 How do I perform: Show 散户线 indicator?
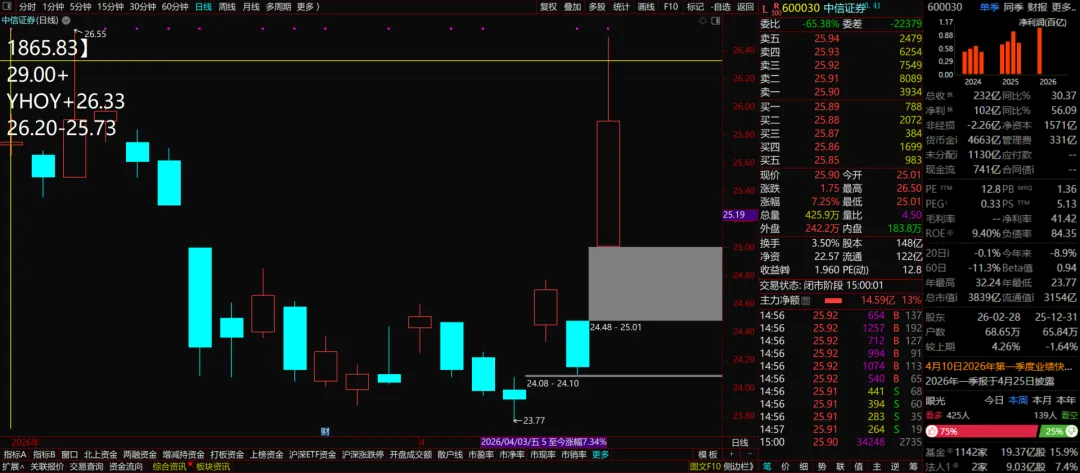click(x=450, y=454)
